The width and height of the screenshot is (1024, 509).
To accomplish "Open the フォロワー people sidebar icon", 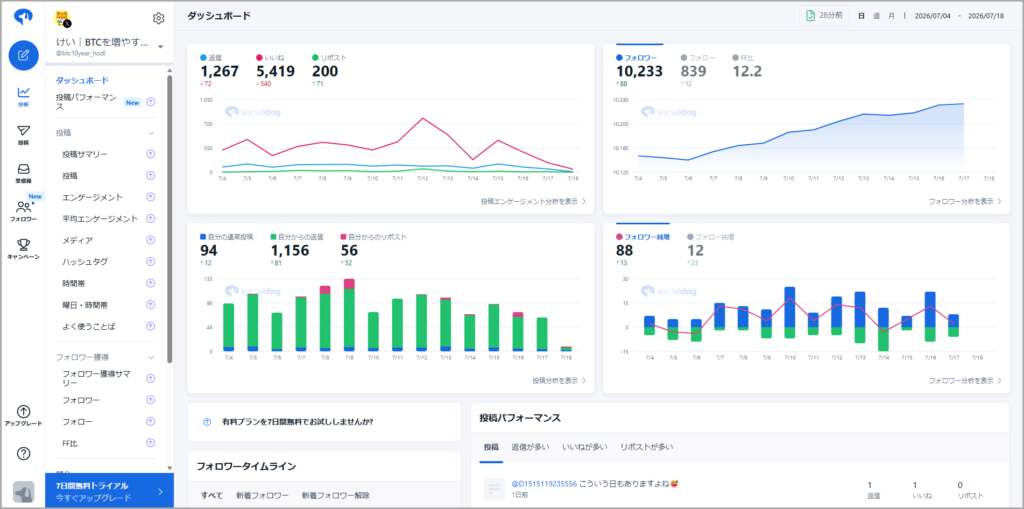I will coord(24,211).
